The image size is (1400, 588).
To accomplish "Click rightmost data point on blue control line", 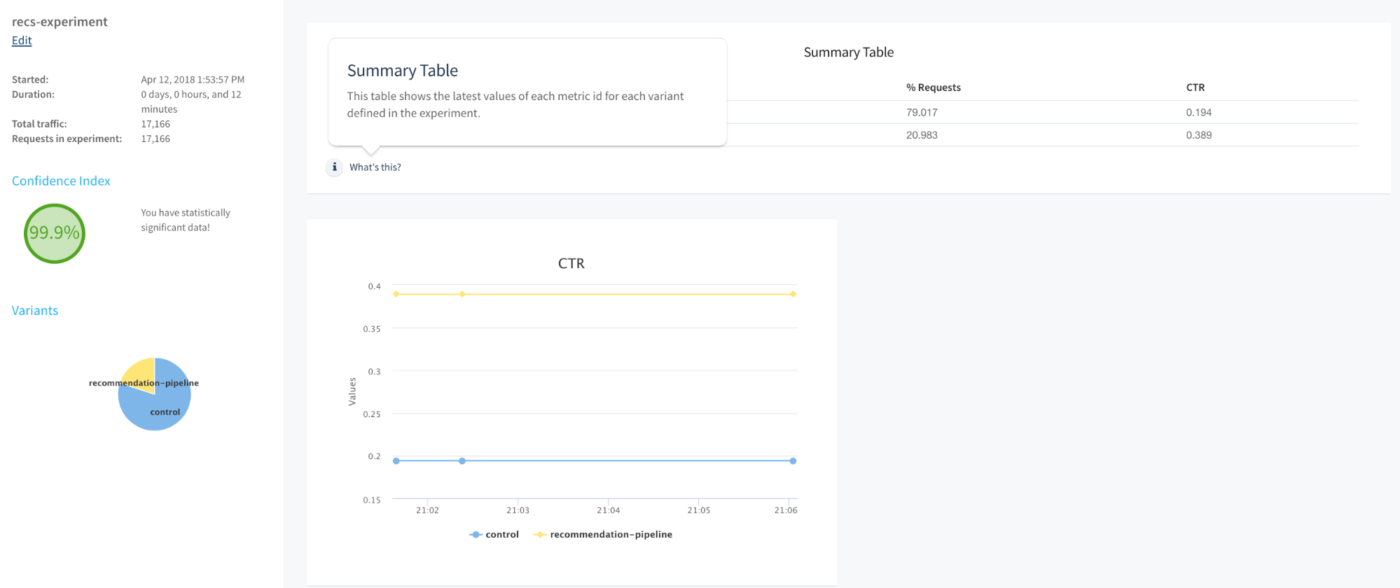I will coord(792,461).
